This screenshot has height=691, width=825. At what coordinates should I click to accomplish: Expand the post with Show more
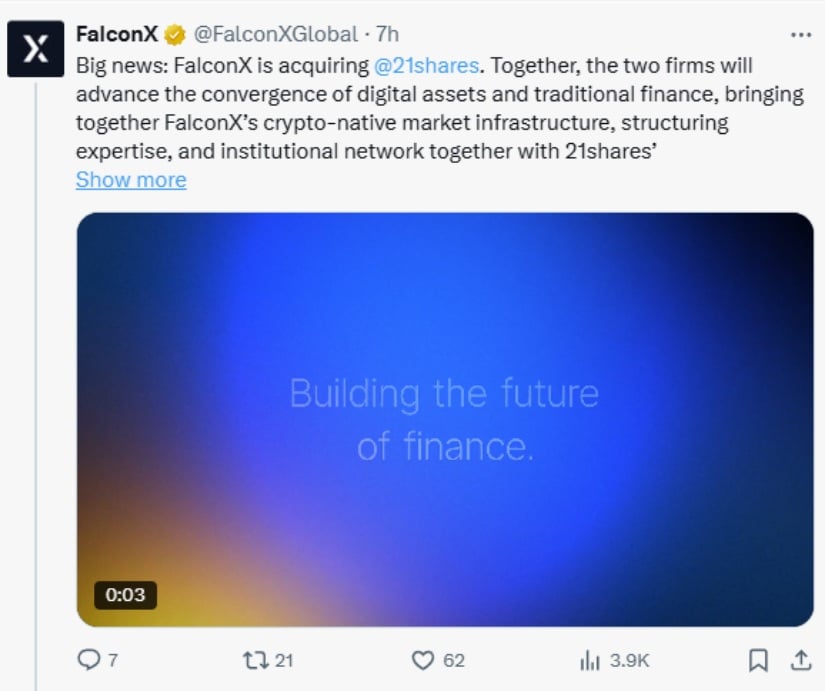(x=131, y=180)
